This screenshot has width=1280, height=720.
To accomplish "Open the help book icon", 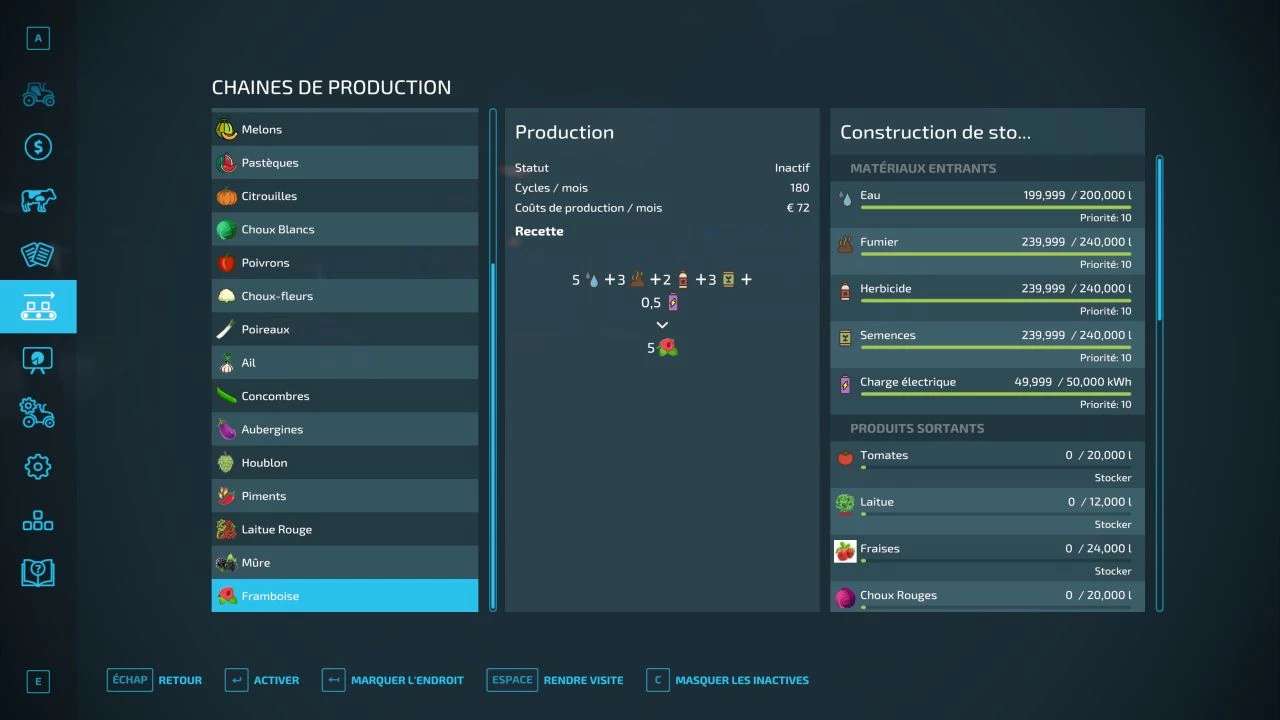I will [x=38, y=573].
